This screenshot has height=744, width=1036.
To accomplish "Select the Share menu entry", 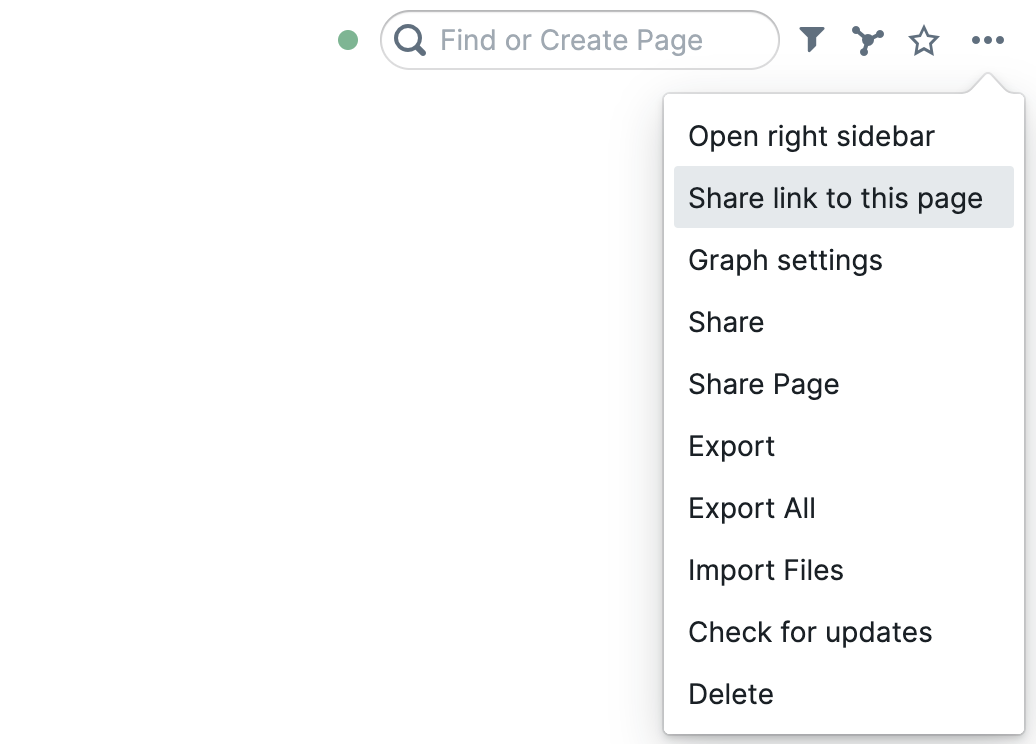I will [x=726, y=322].
